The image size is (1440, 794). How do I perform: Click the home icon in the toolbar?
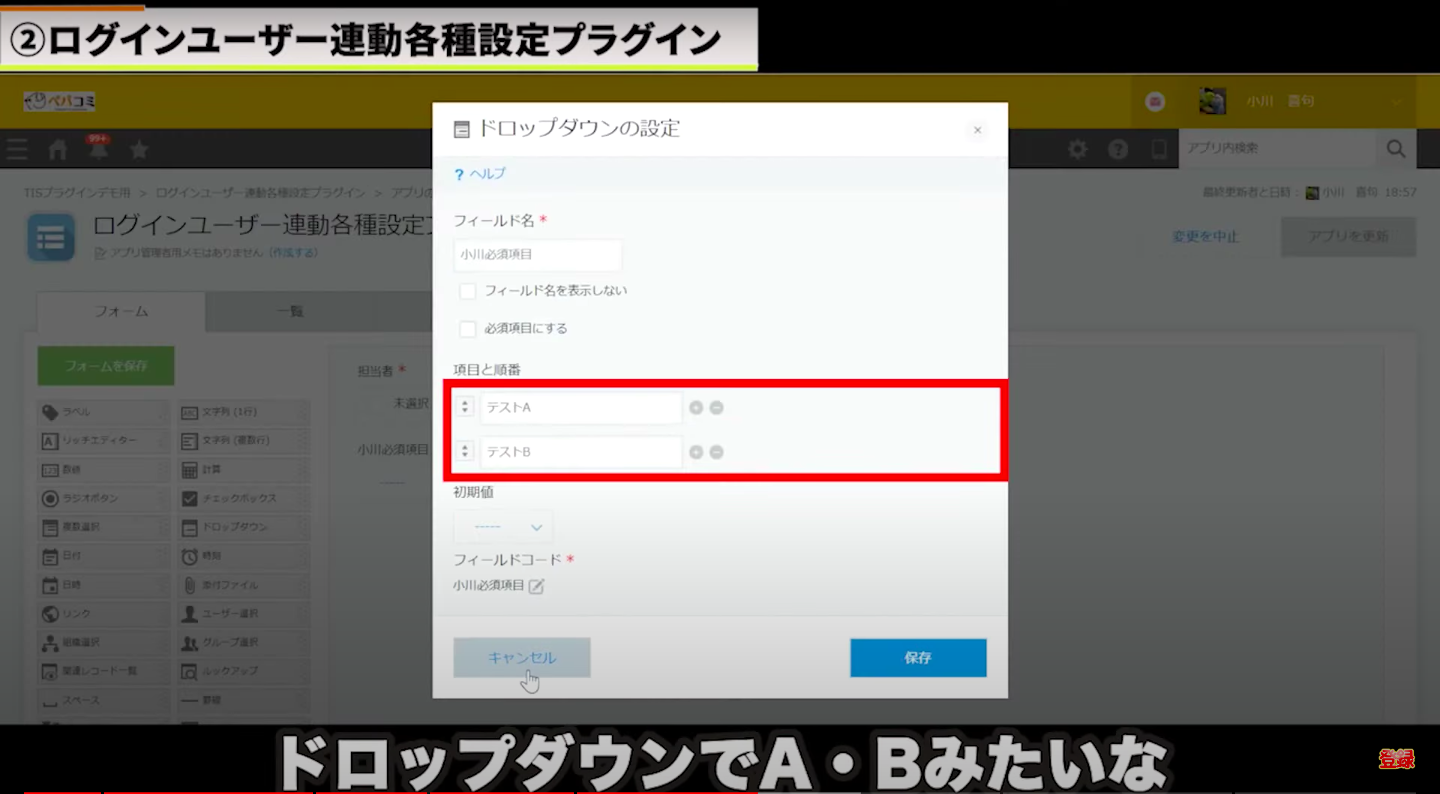[58, 150]
